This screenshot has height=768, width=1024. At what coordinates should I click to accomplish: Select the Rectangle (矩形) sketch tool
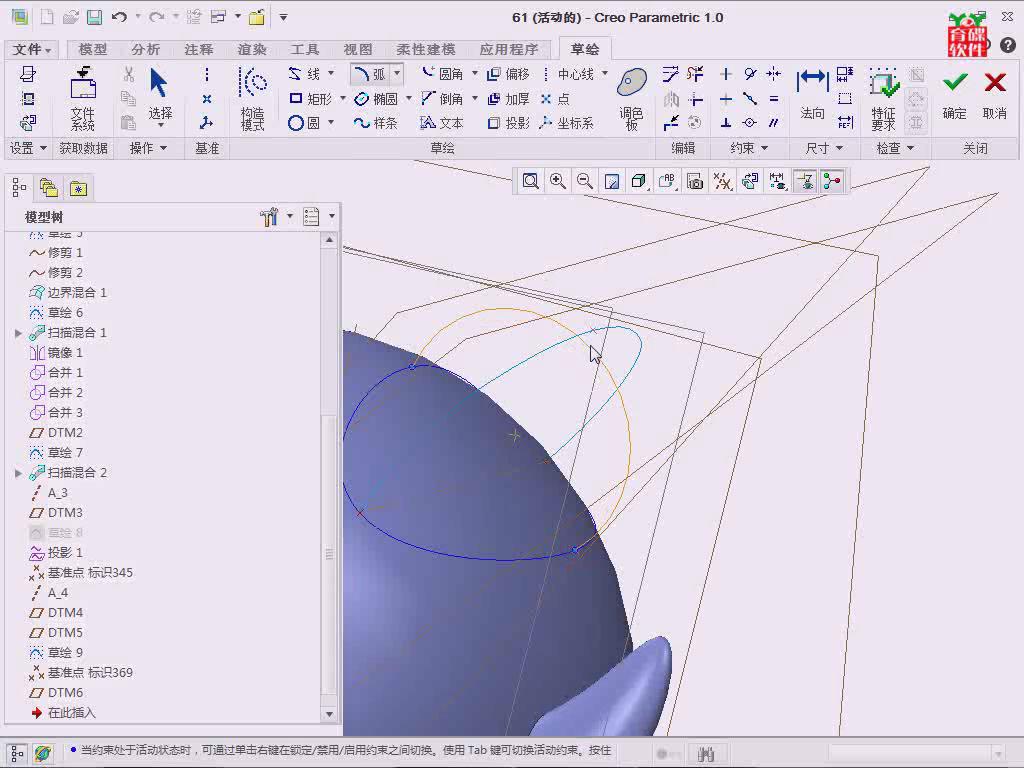click(311, 99)
